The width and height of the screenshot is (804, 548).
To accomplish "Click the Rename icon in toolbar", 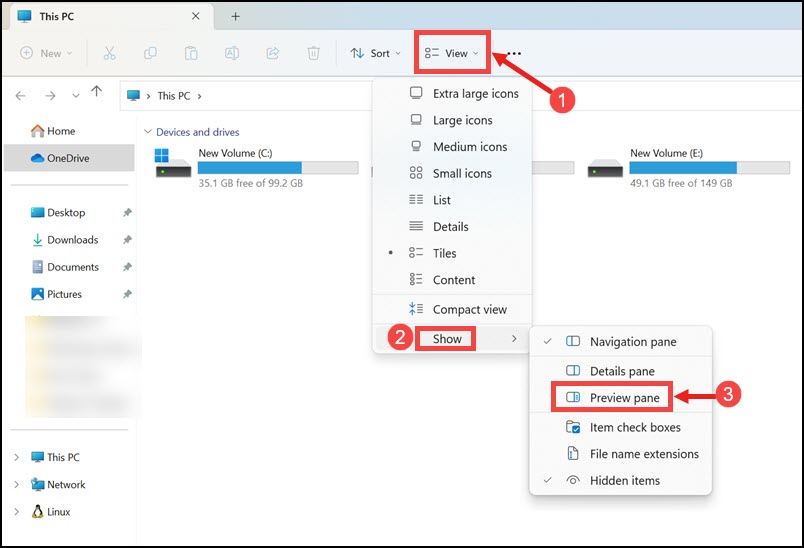I will tap(232, 53).
